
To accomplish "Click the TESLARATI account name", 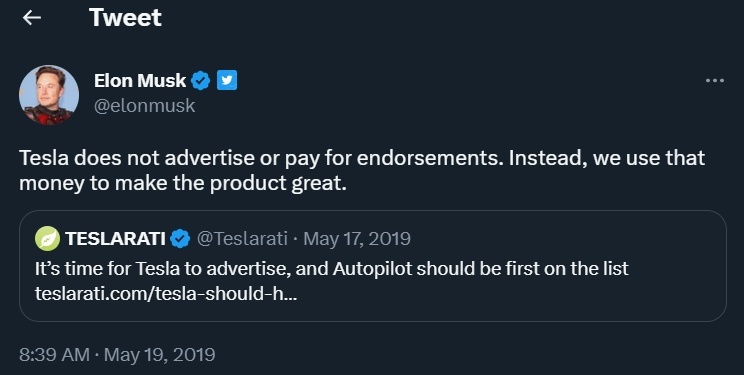I will point(115,239).
